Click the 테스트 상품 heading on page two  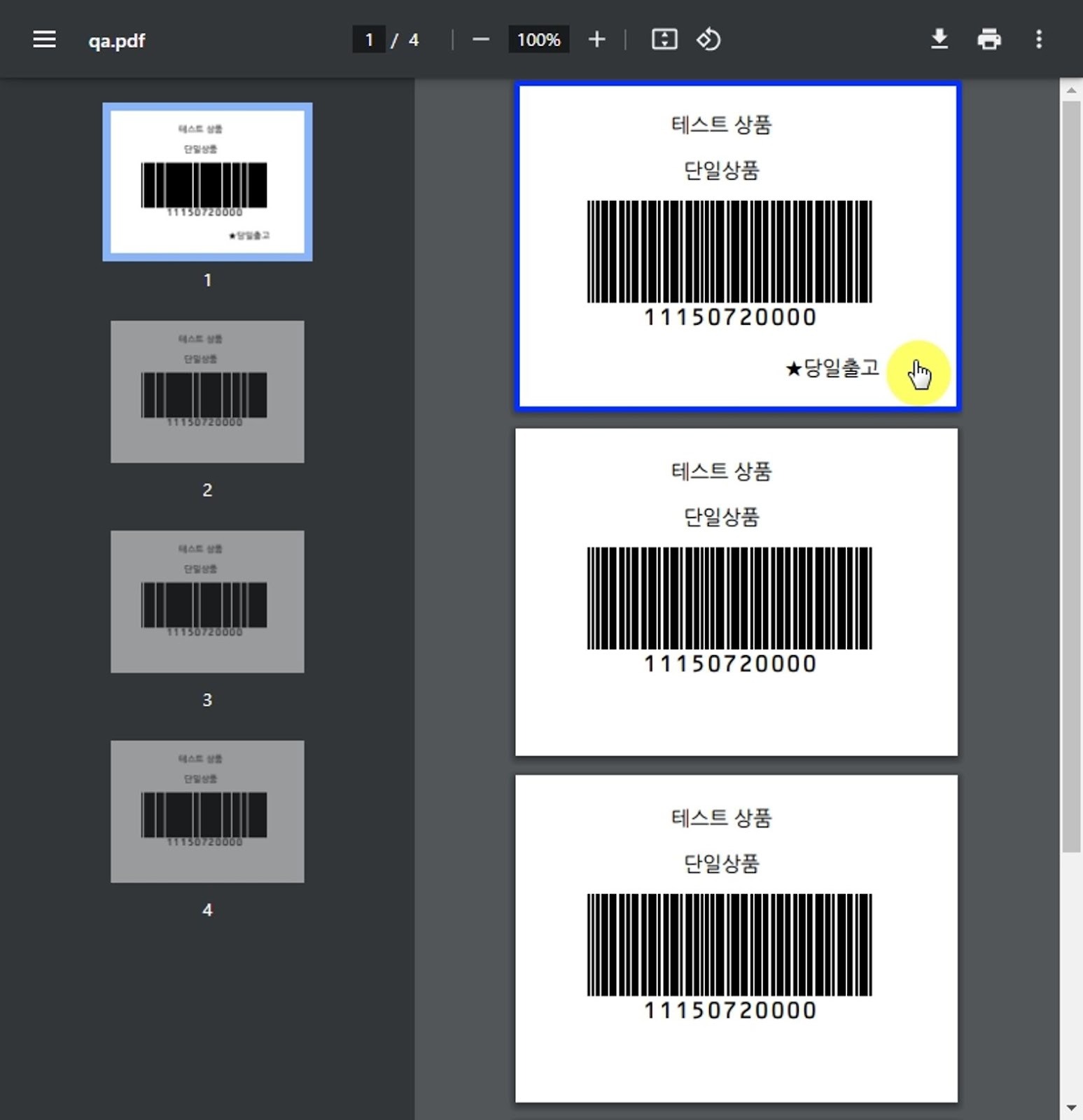pos(721,471)
